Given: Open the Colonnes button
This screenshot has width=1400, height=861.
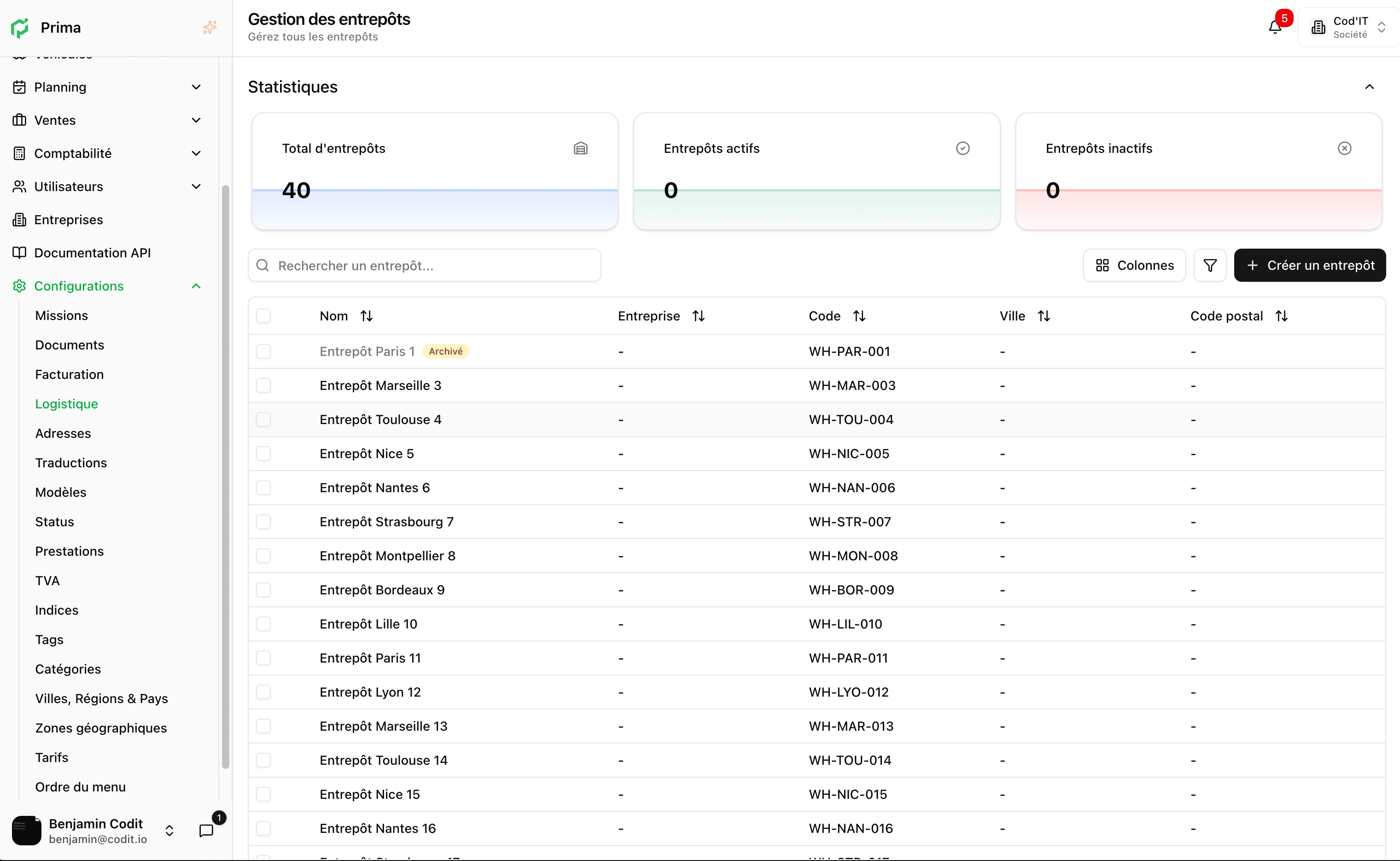Looking at the screenshot, I should (x=1134, y=265).
